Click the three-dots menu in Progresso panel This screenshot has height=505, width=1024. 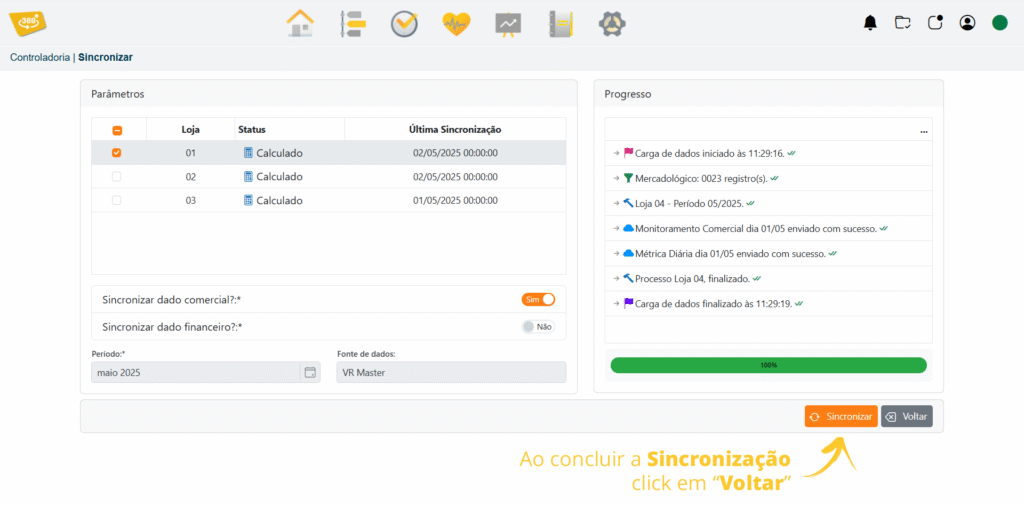point(923,131)
